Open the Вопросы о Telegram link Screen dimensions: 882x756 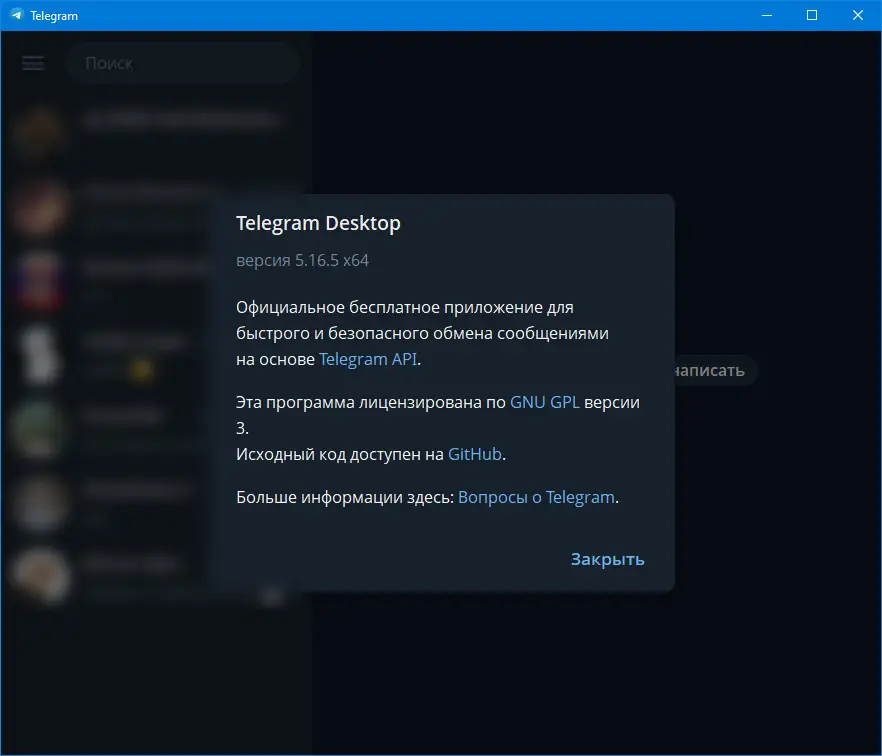(x=536, y=497)
